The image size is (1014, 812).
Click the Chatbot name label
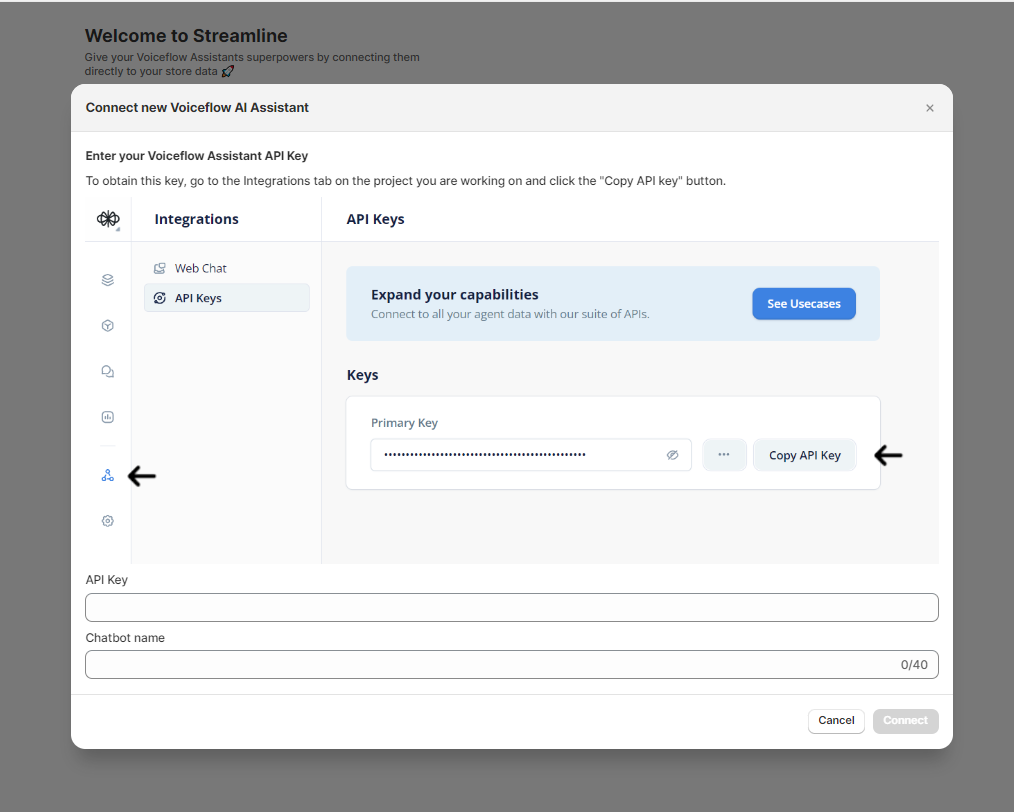pyautogui.click(x=125, y=637)
